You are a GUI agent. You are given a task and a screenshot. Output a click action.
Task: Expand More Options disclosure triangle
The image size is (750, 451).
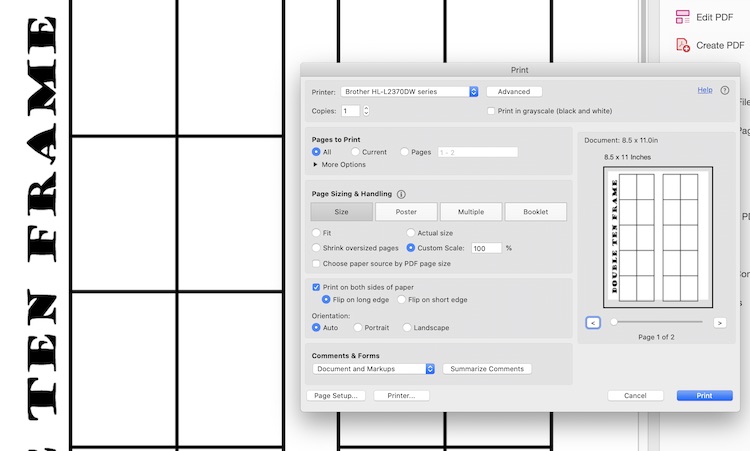point(315,165)
